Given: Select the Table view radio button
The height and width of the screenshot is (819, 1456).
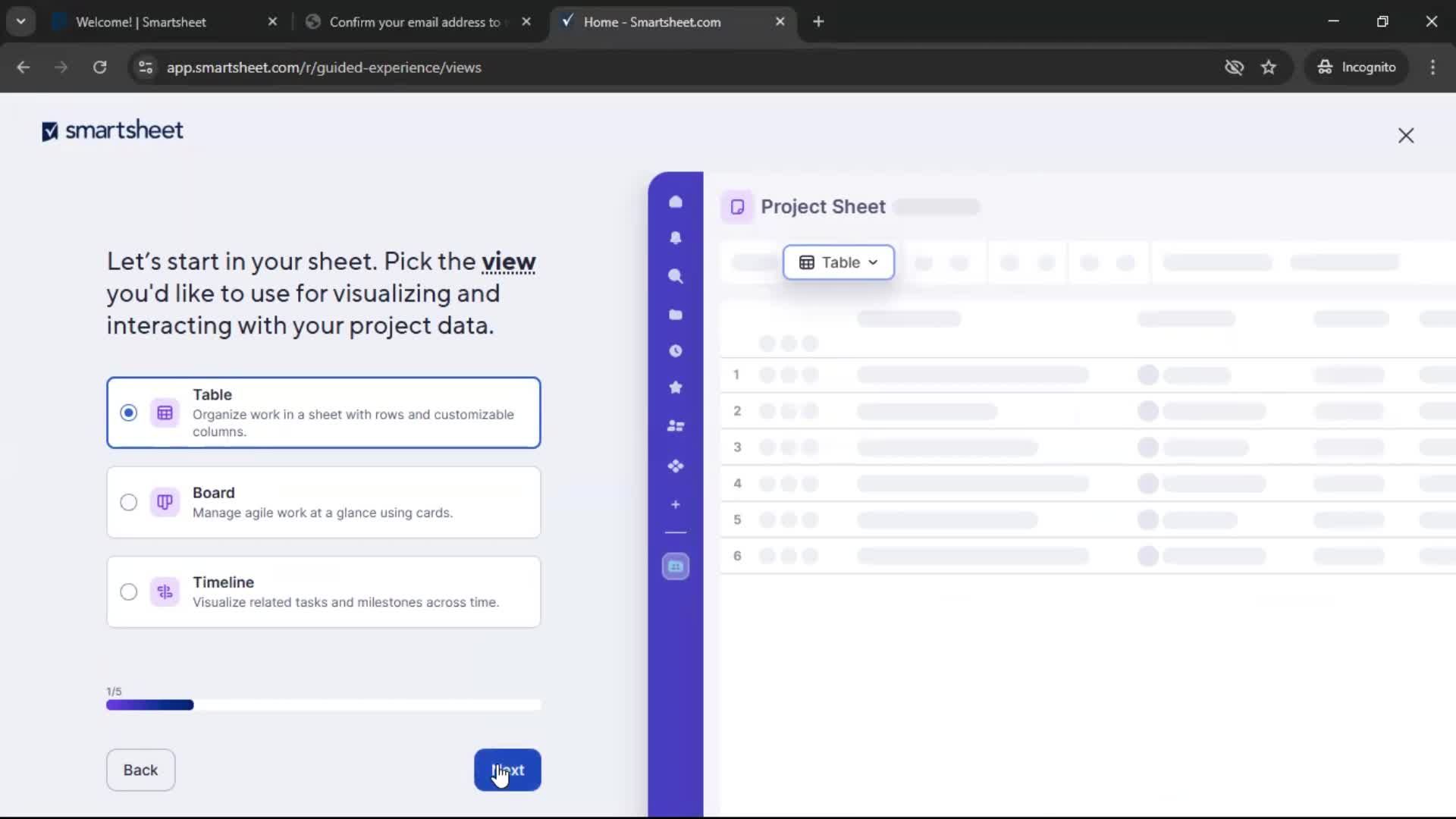Looking at the screenshot, I should pos(128,413).
